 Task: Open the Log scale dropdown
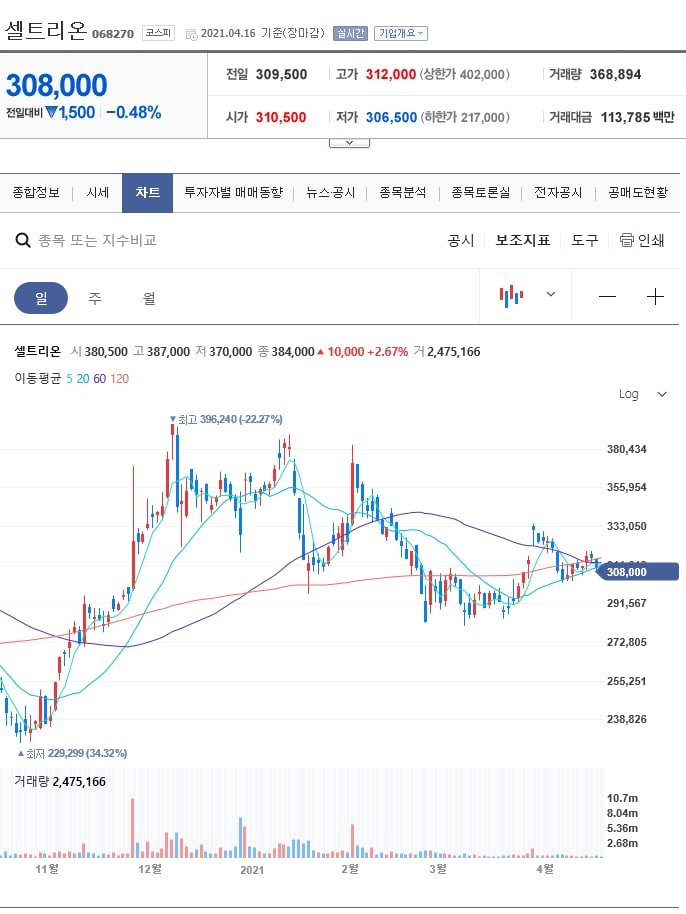click(x=642, y=394)
